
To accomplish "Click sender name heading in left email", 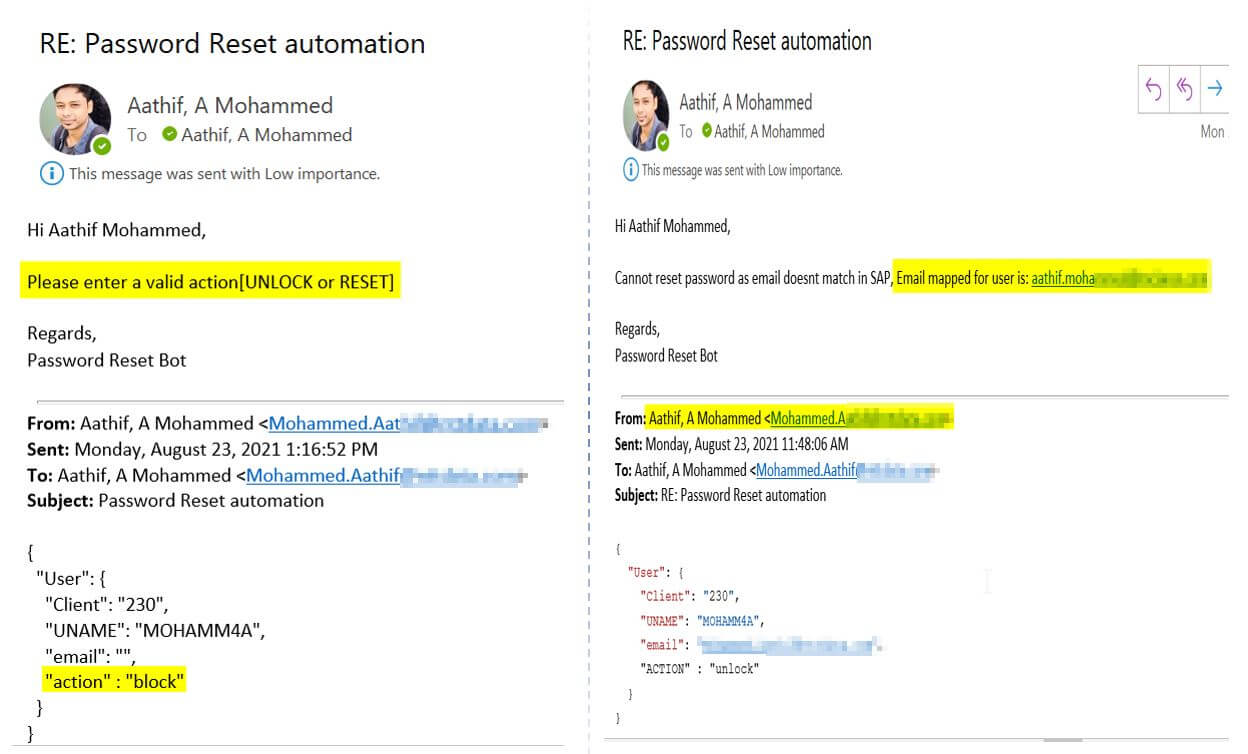I will (230, 105).
